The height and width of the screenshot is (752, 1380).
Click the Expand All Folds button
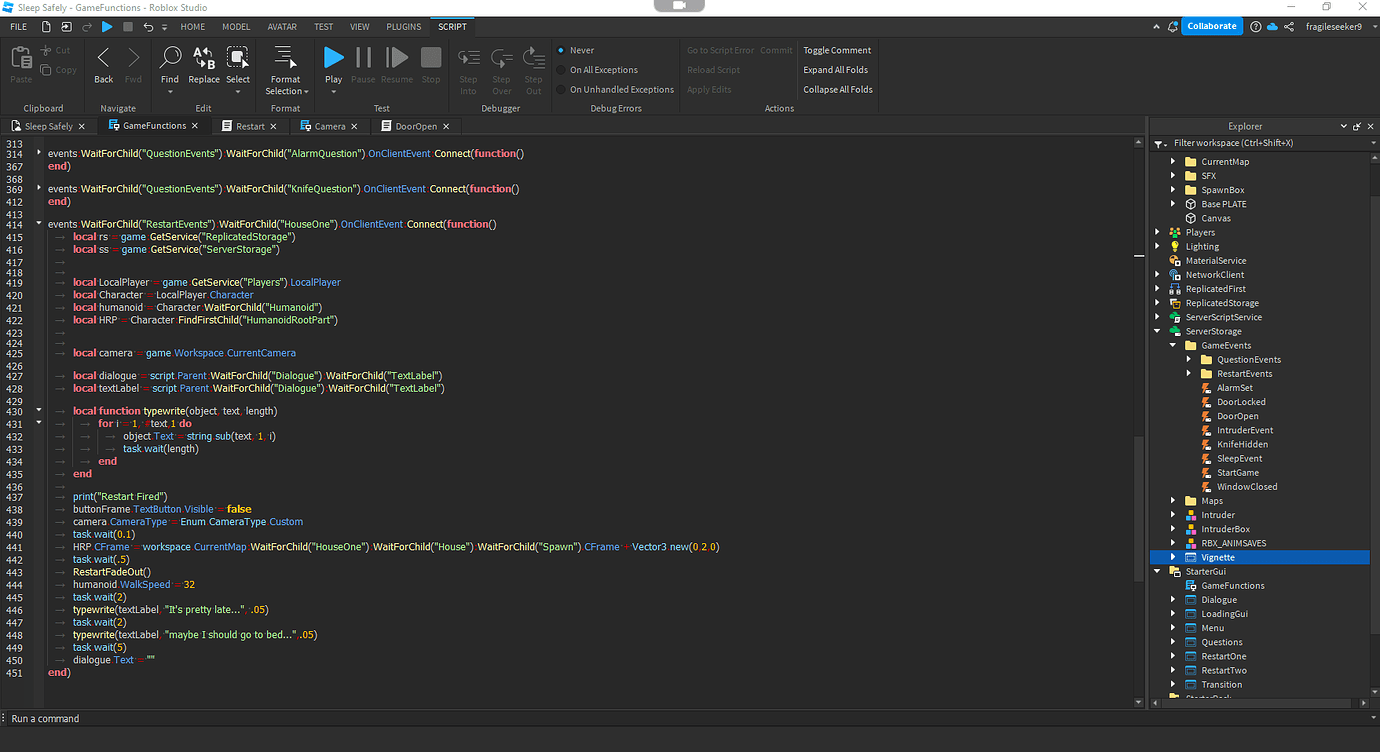pos(836,70)
